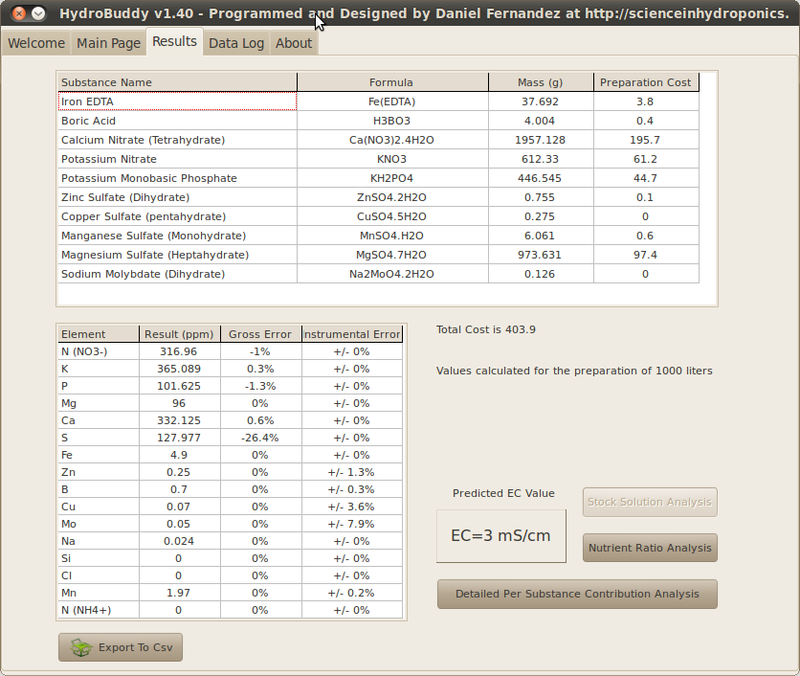This screenshot has height=676, width=800.
Task: Click the green box icon on Export To Csv
Action: tap(81, 647)
